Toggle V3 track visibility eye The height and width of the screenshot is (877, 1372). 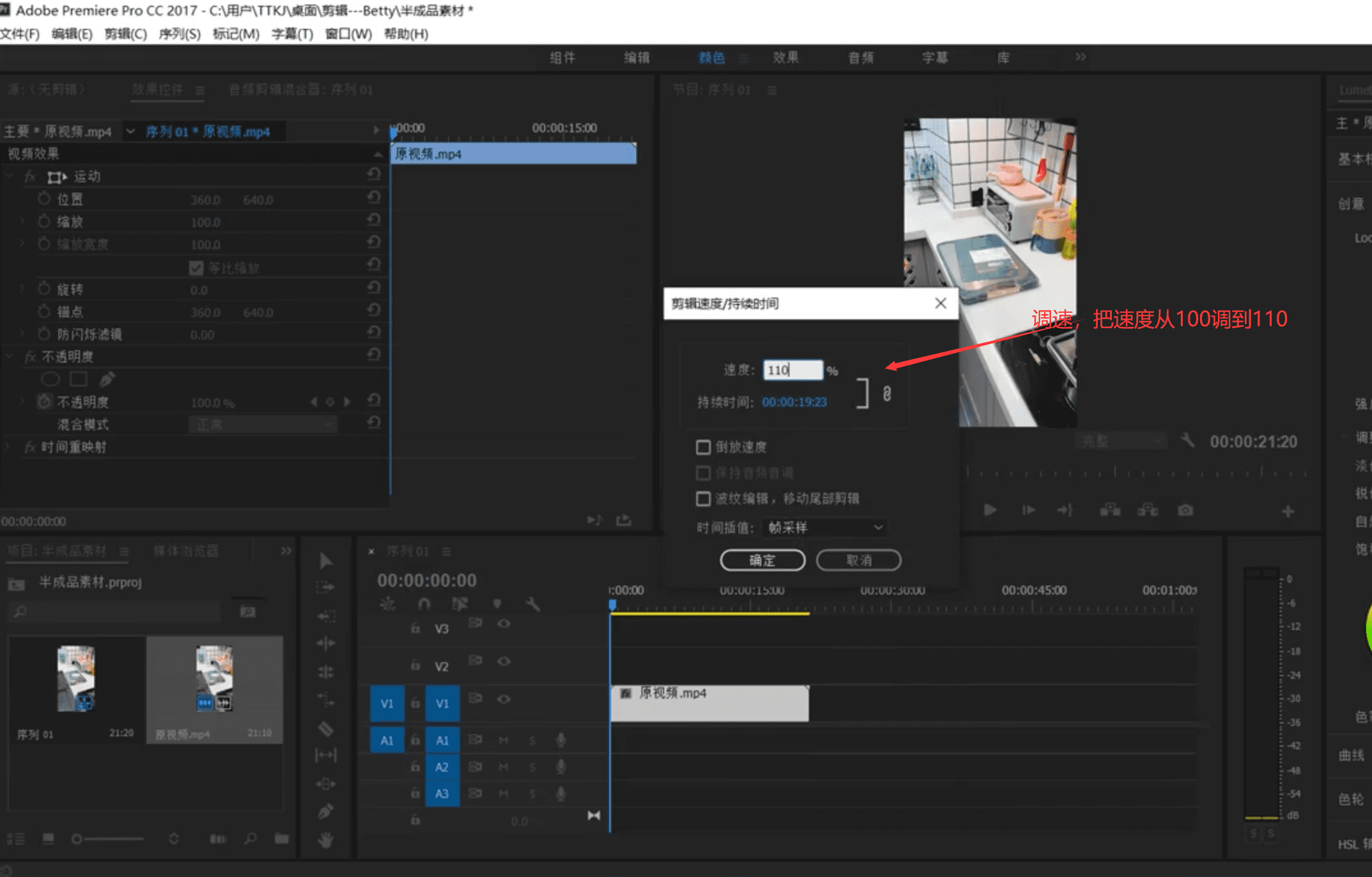pyautogui.click(x=504, y=624)
